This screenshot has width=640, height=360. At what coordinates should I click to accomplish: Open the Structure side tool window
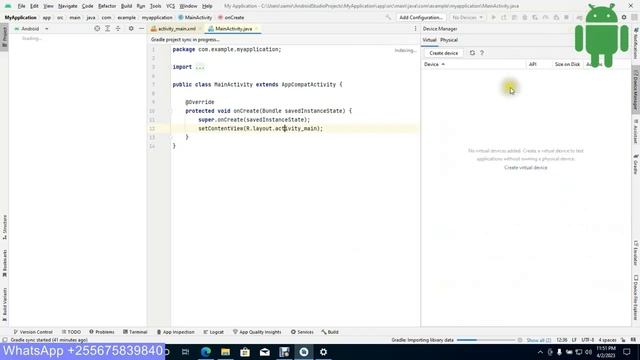(x=4, y=227)
